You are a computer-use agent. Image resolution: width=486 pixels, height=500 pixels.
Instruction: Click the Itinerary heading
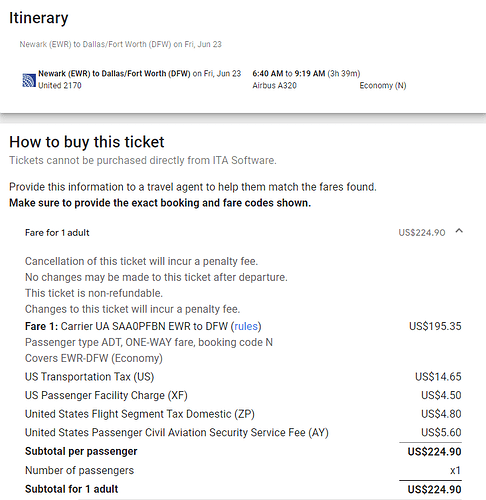(x=39, y=18)
